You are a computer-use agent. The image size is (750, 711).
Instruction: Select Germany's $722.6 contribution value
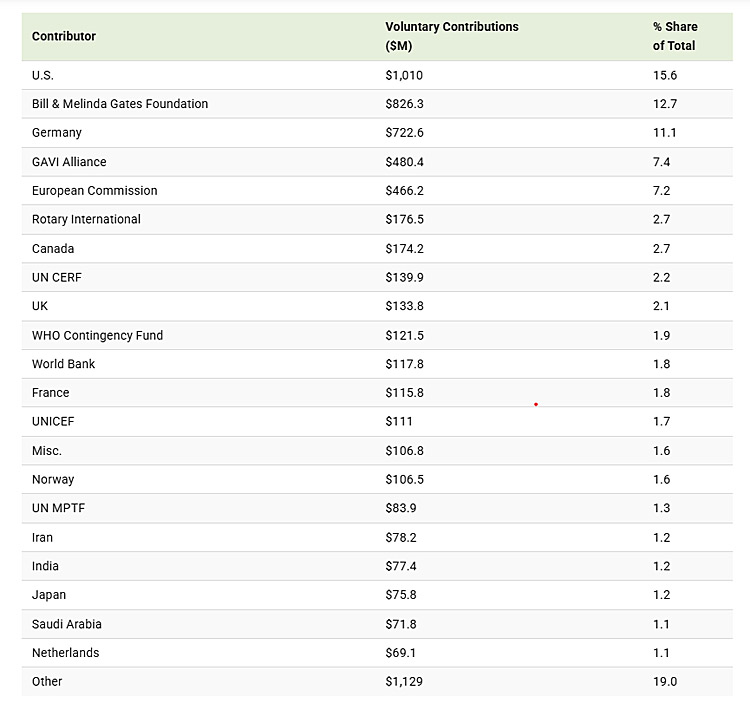click(404, 133)
